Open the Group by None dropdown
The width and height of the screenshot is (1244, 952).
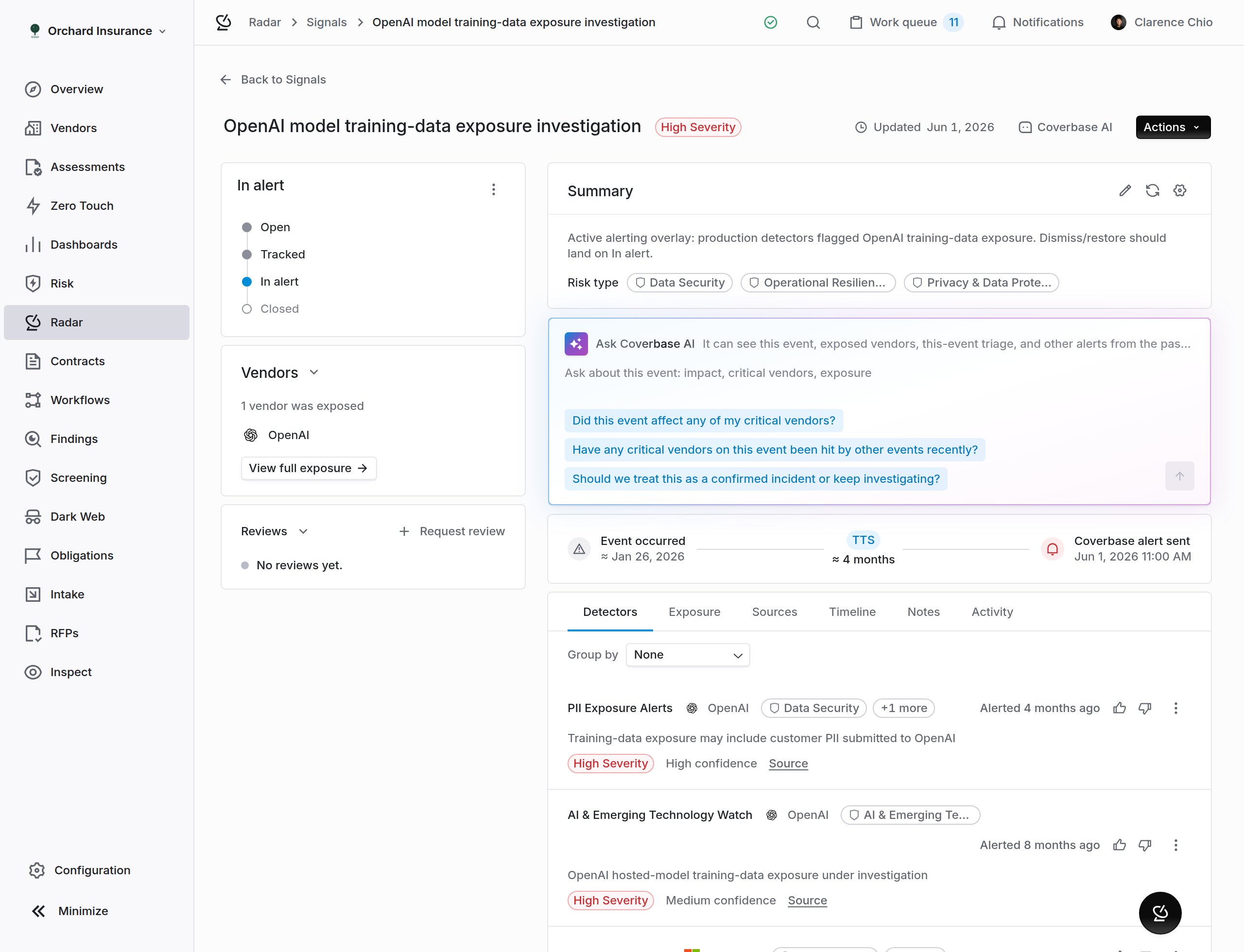688,655
